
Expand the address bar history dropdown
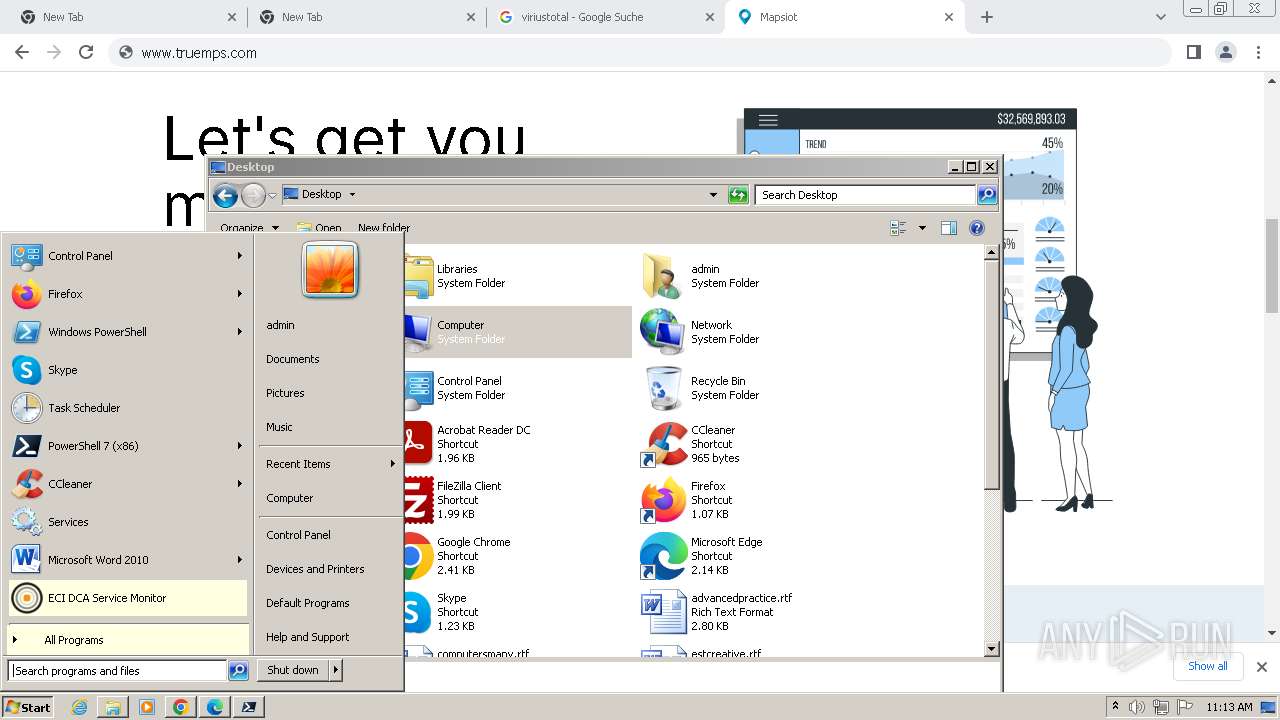pos(713,195)
